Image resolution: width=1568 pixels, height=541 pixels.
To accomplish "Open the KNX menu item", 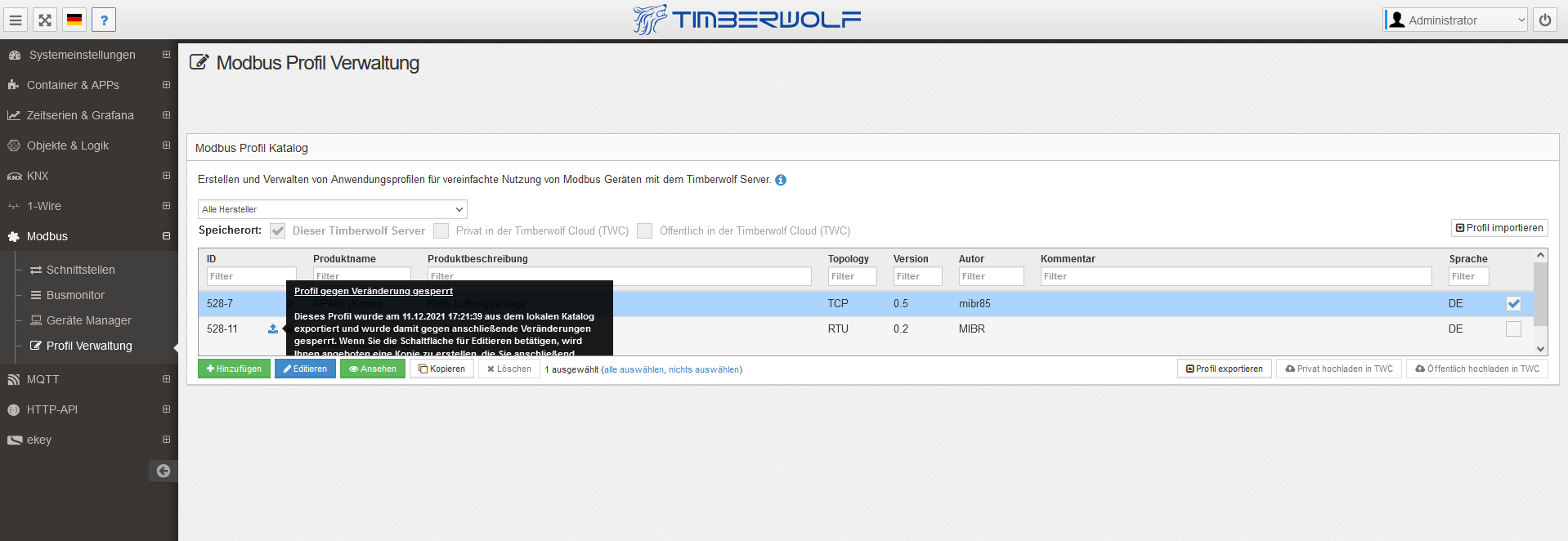I will pos(37,176).
